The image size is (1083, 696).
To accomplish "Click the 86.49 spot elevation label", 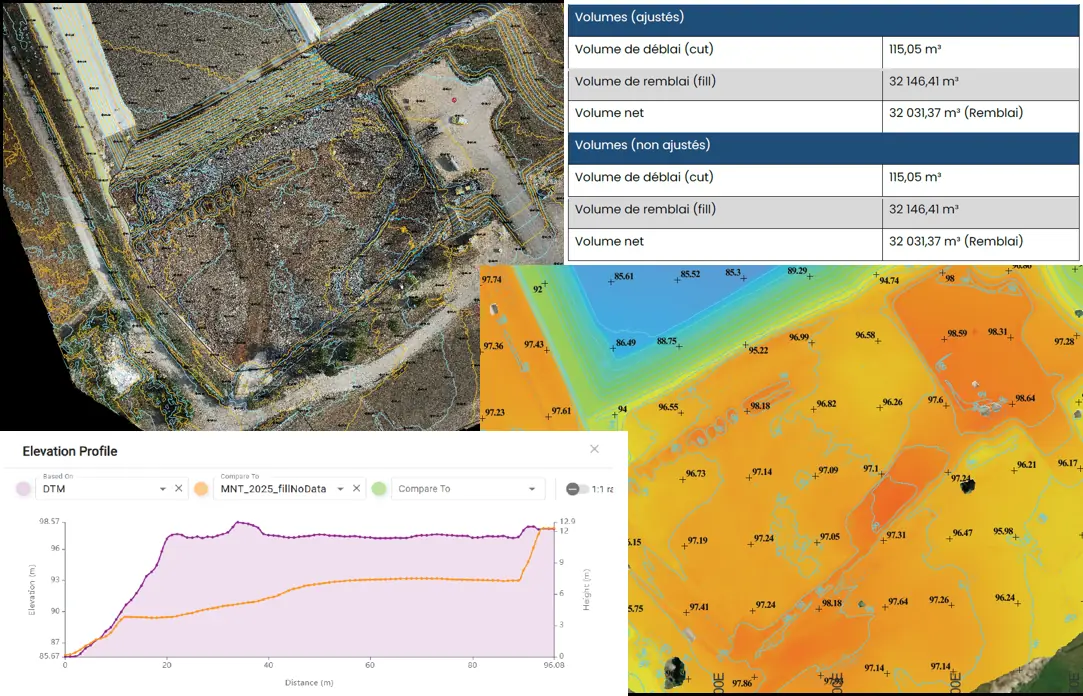I will coord(626,342).
